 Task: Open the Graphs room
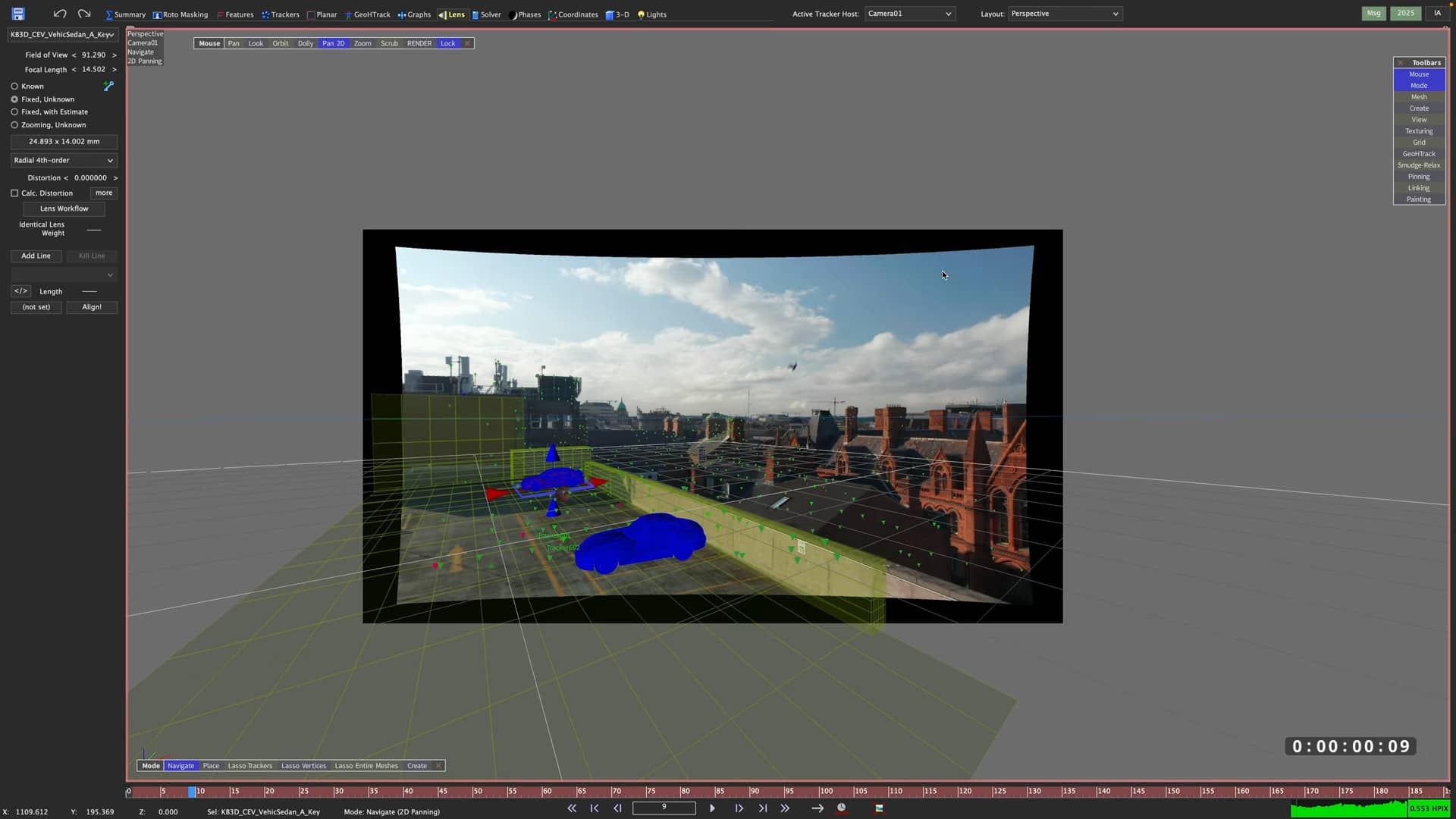point(414,14)
